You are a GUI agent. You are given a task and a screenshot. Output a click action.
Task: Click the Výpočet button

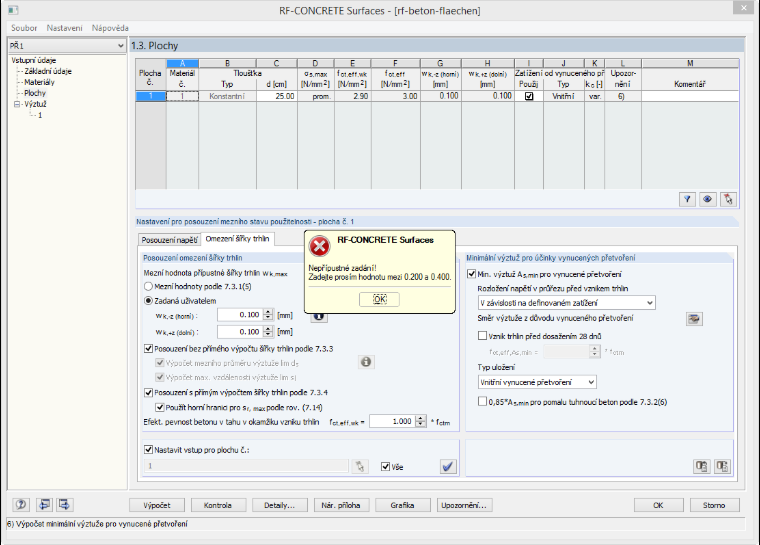coord(157,505)
